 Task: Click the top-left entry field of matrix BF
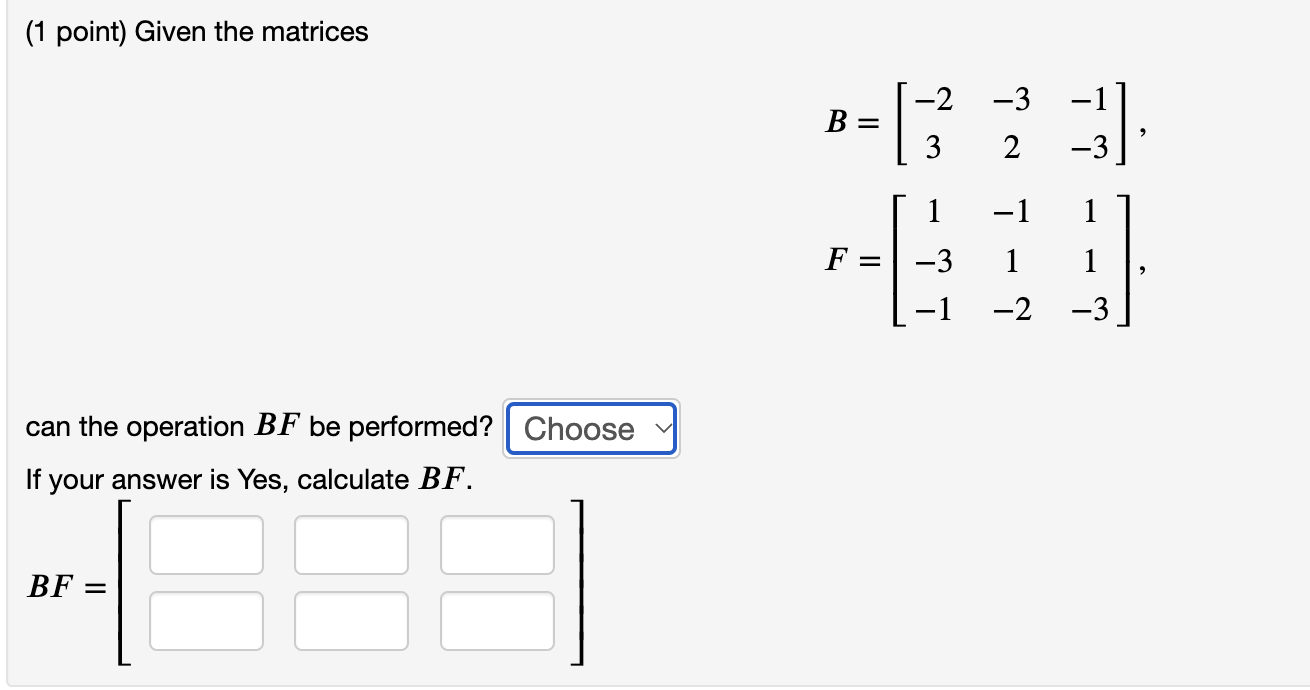(205, 544)
